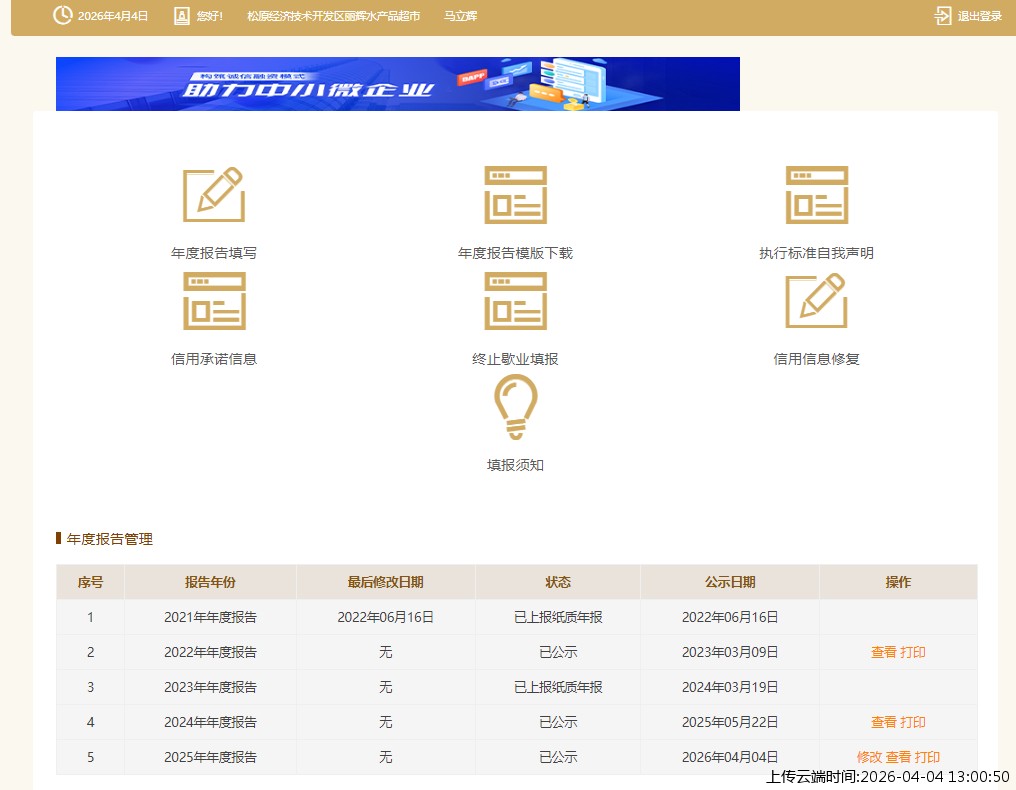Click 修改 for the 2025 annual report

(868, 757)
